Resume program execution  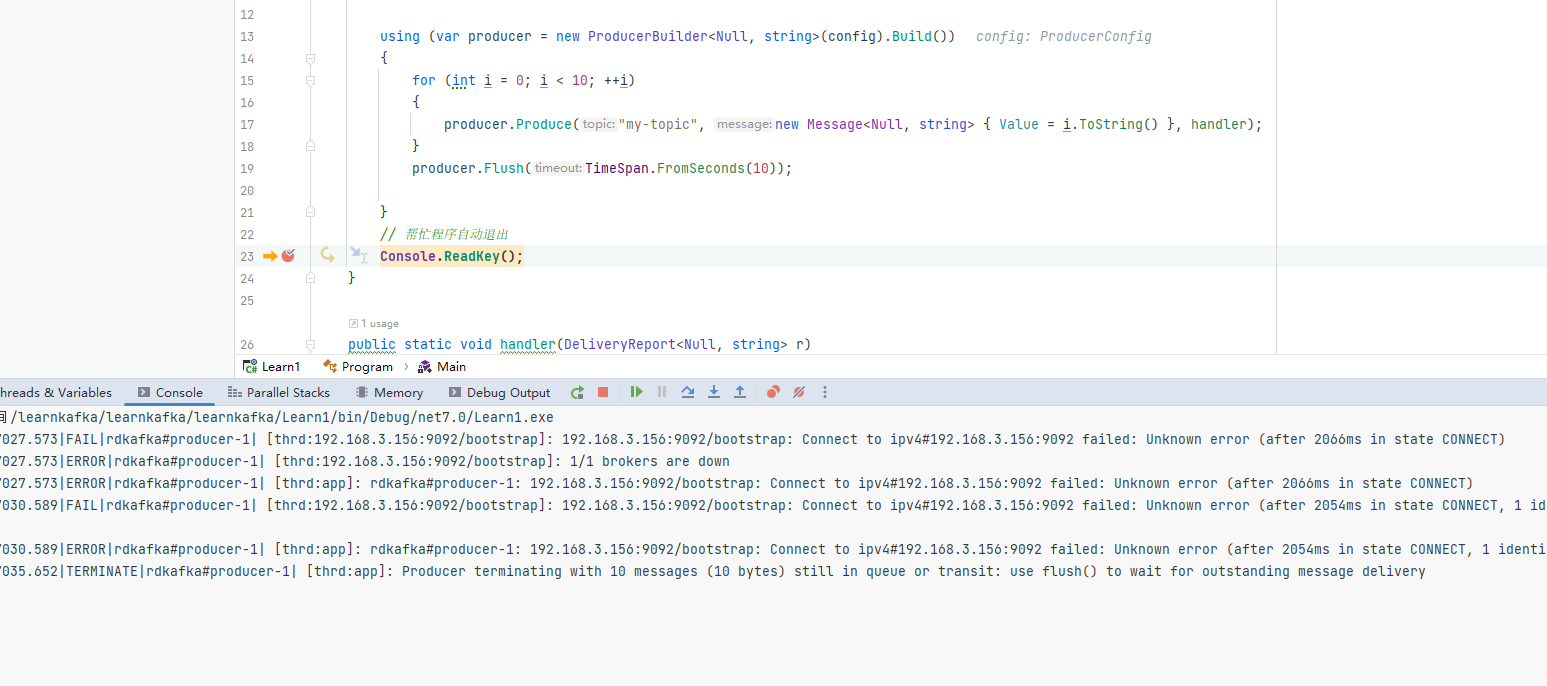pos(636,393)
